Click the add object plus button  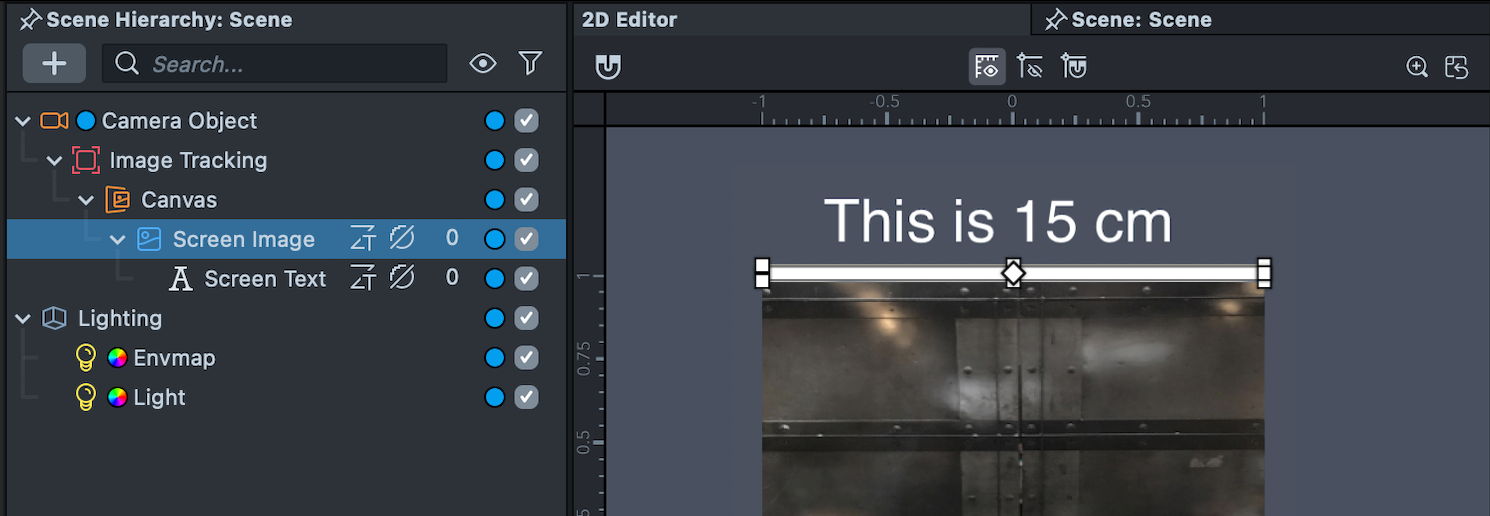pos(54,64)
